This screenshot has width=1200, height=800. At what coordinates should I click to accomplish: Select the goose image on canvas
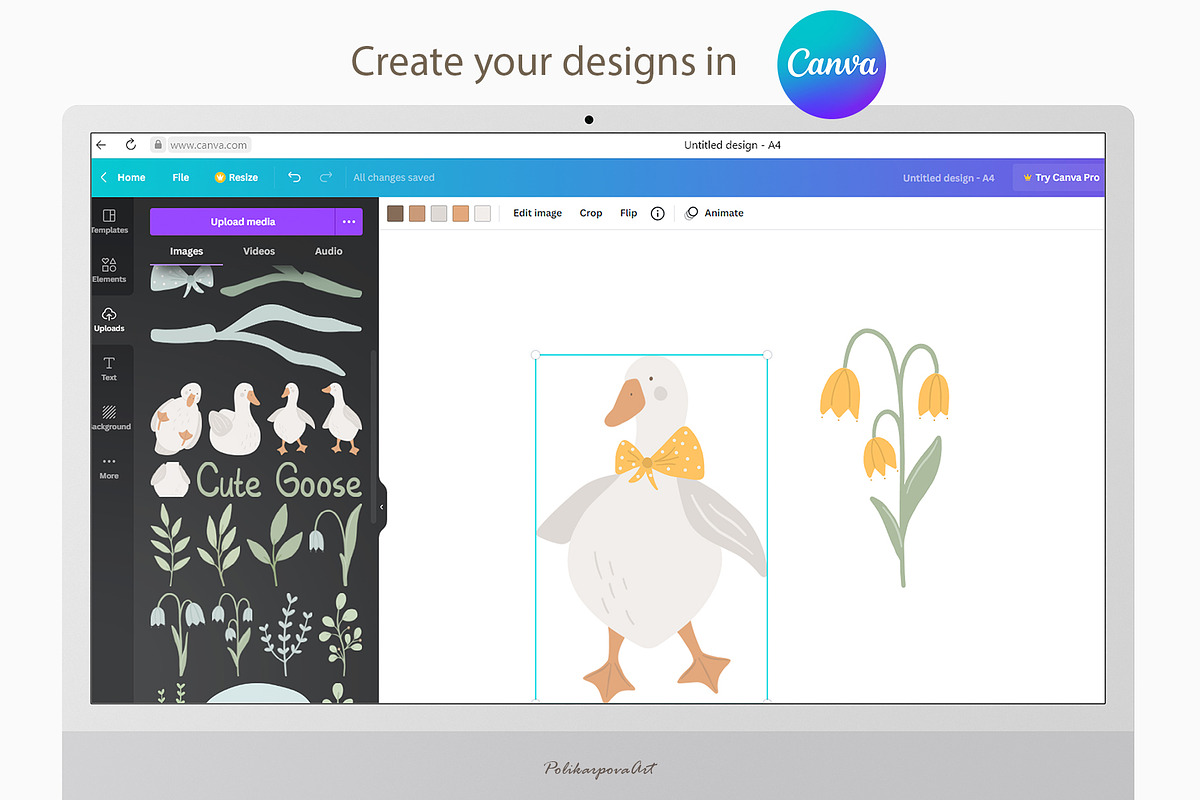coord(651,529)
